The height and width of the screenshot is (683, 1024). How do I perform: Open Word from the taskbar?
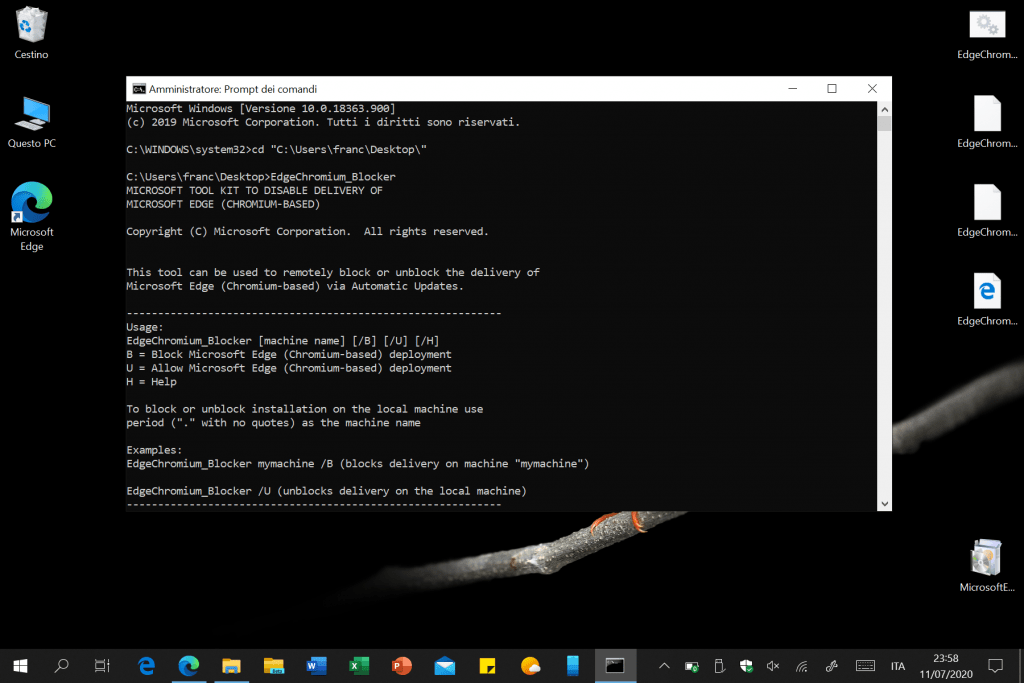[x=316, y=665]
